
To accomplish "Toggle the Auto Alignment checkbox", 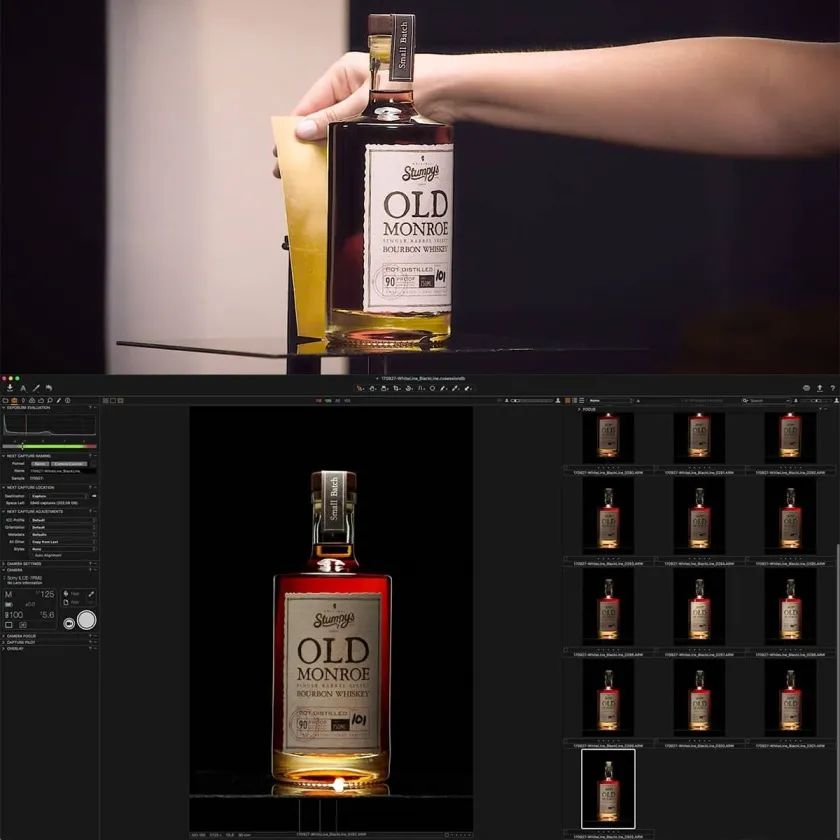I will click(x=31, y=554).
